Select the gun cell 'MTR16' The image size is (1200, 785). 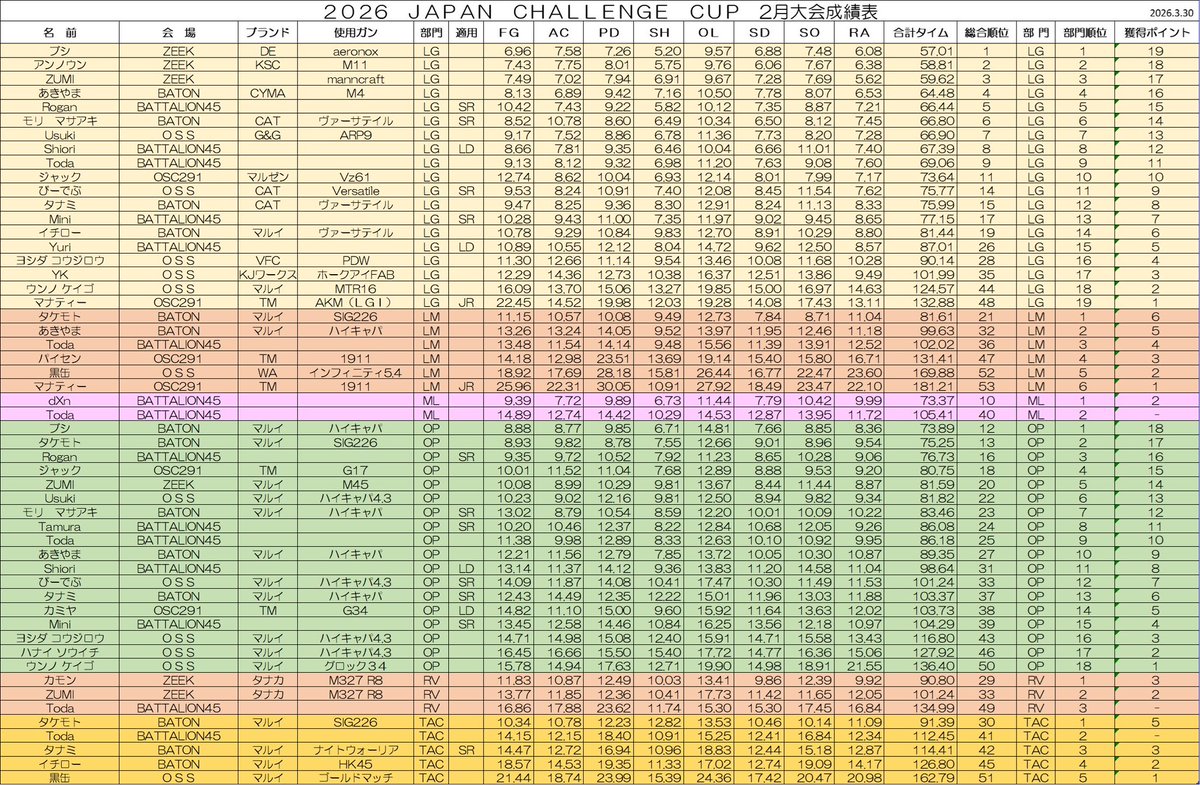[357, 287]
